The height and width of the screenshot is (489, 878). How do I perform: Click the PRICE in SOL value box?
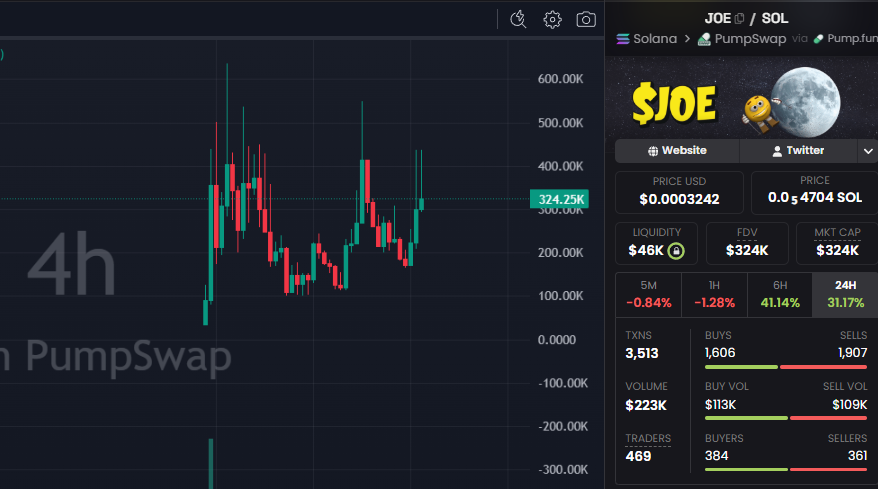click(814, 193)
